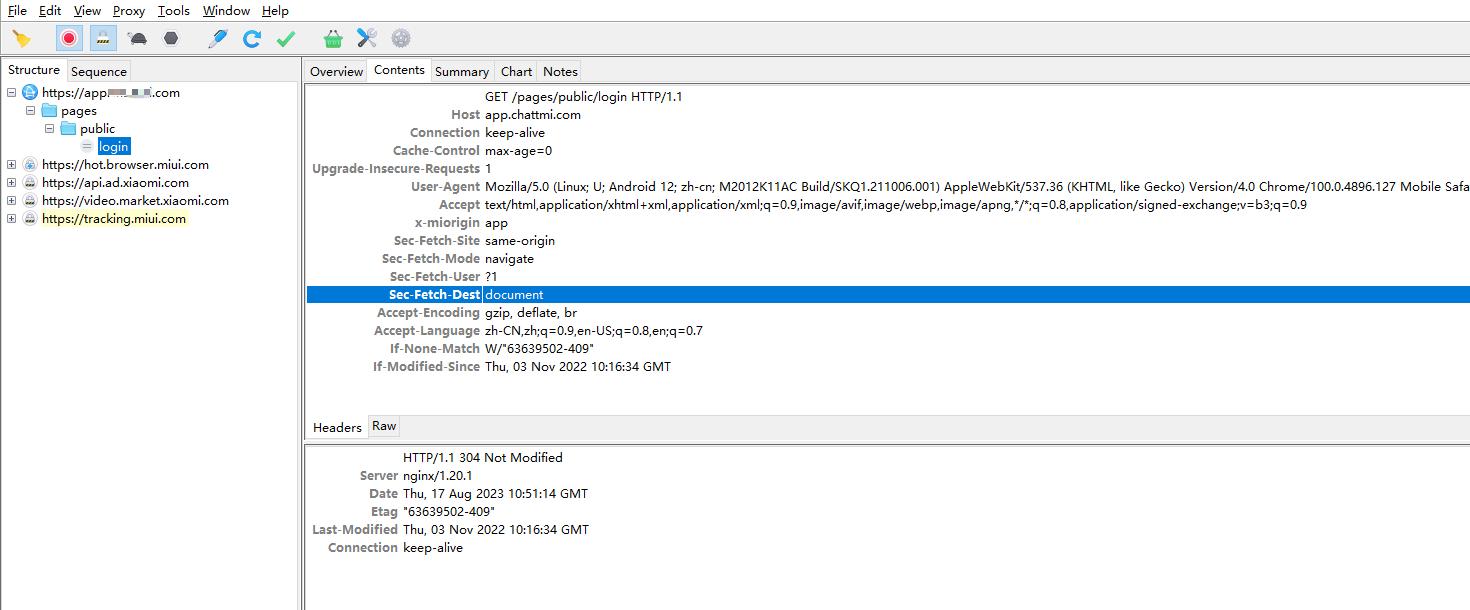Click the hexagon breakpoints icon
Image resolution: width=1470 pixels, height=610 pixels.
pyautogui.click(x=171, y=39)
